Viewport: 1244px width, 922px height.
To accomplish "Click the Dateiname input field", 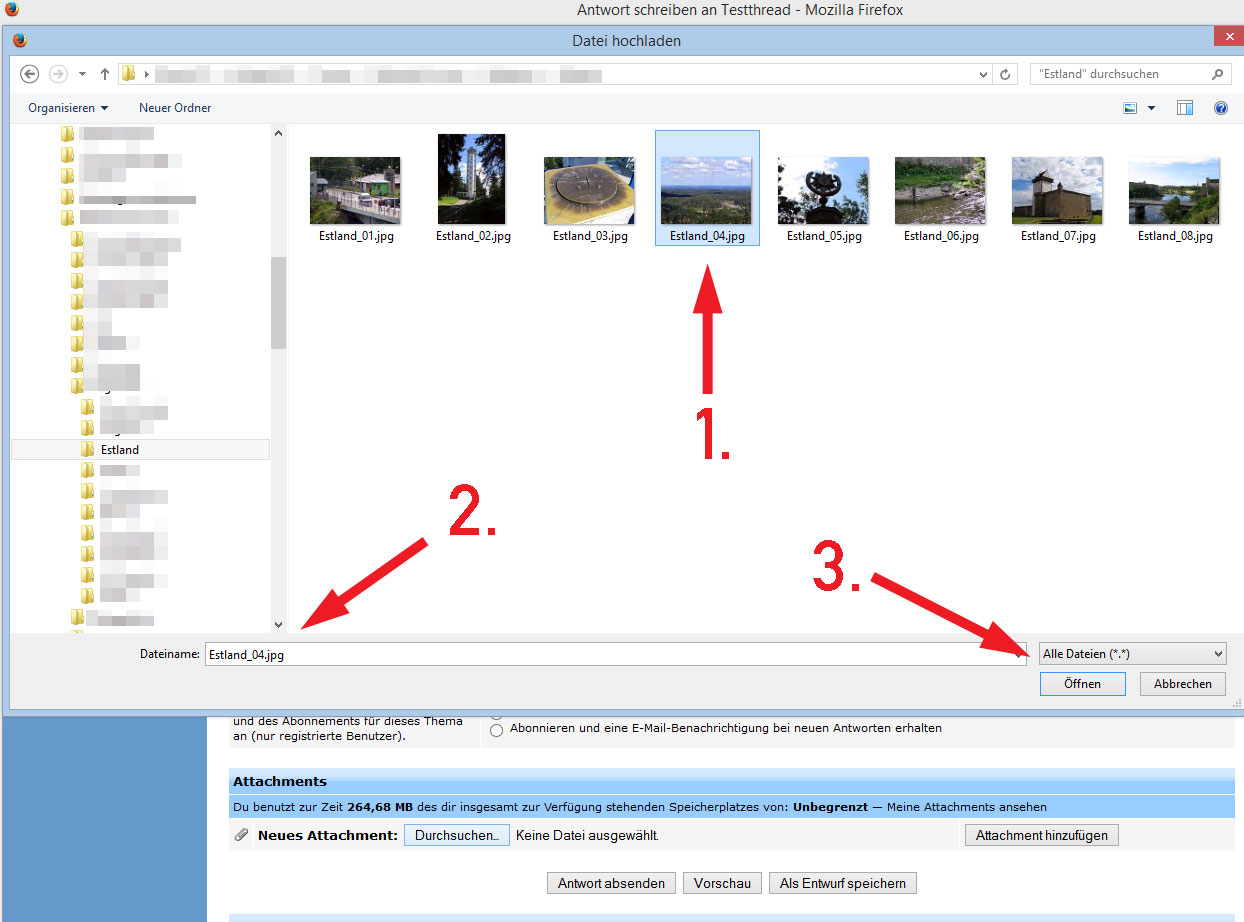I will click(x=600, y=654).
